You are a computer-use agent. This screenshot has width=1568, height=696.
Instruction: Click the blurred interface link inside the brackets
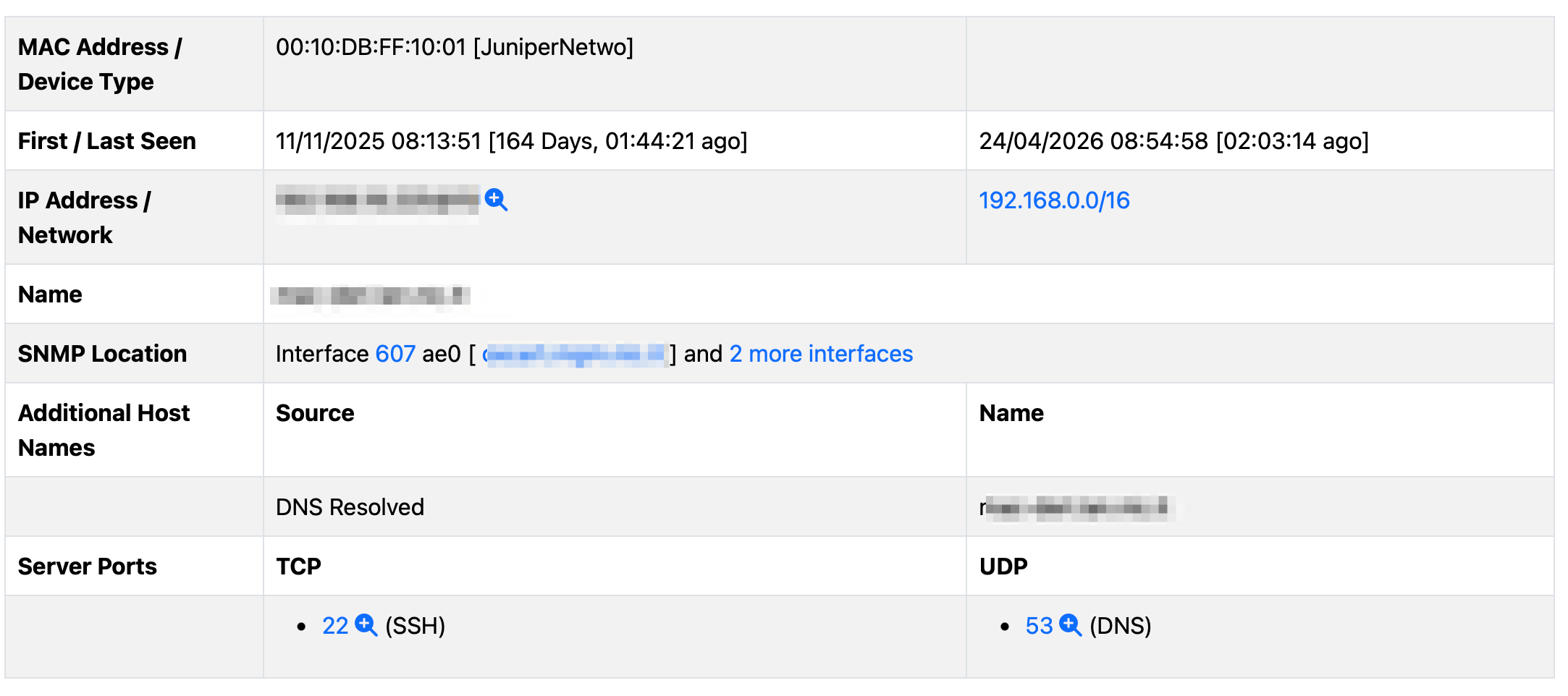[x=574, y=354]
